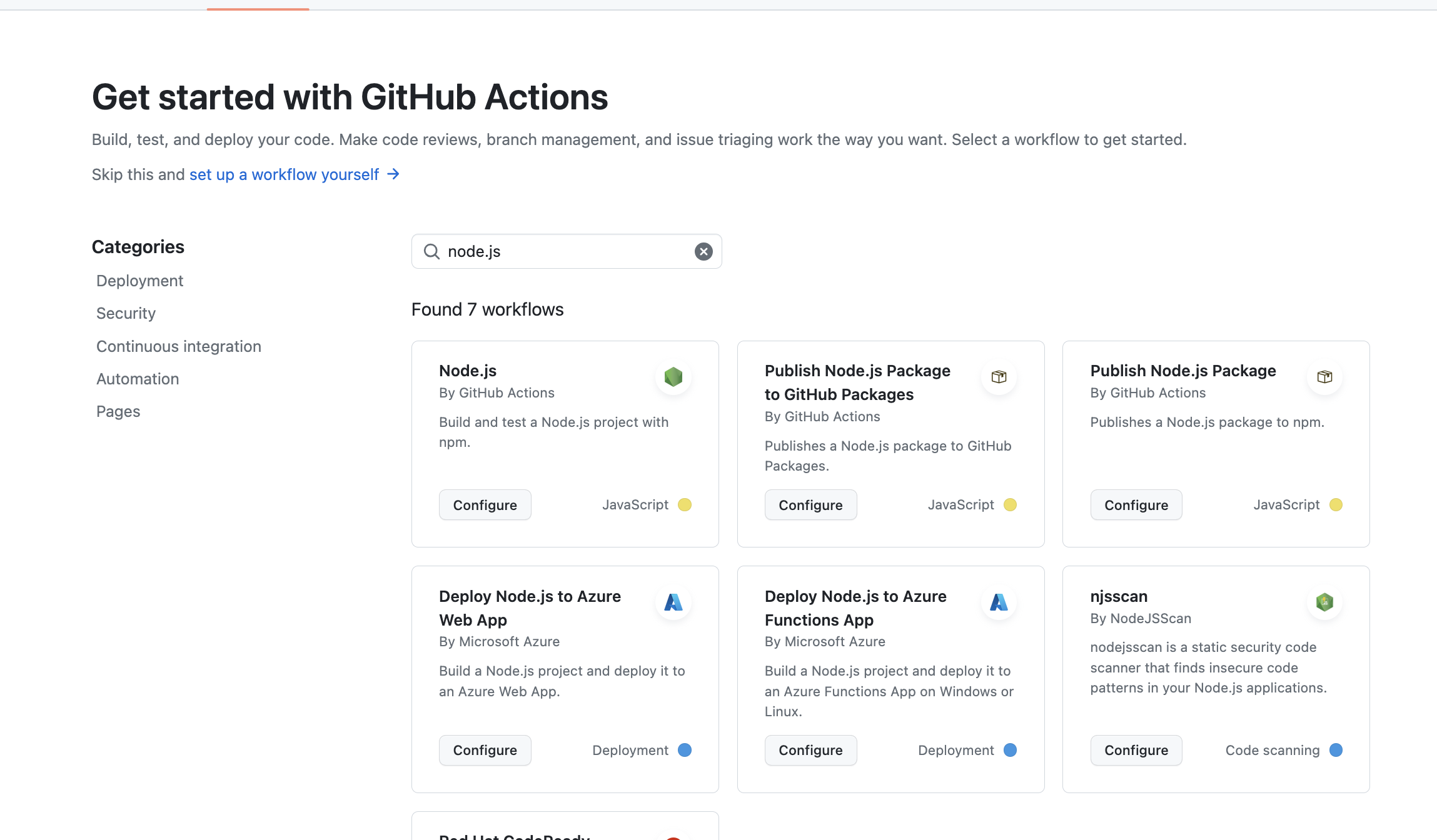Image resolution: width=1437 pixels, height=840 pixels.
Task: Click Deploy Node.js to Azure Web App title
Action: (530, 608)
